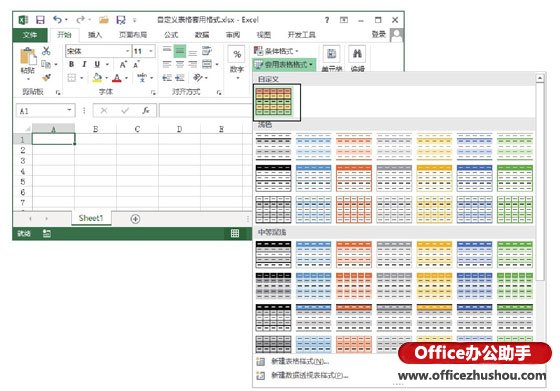Image resolution: width=560 pixels, height=391 pixels.
Task: Click the text Orientation icon
Action: point(198,77)
